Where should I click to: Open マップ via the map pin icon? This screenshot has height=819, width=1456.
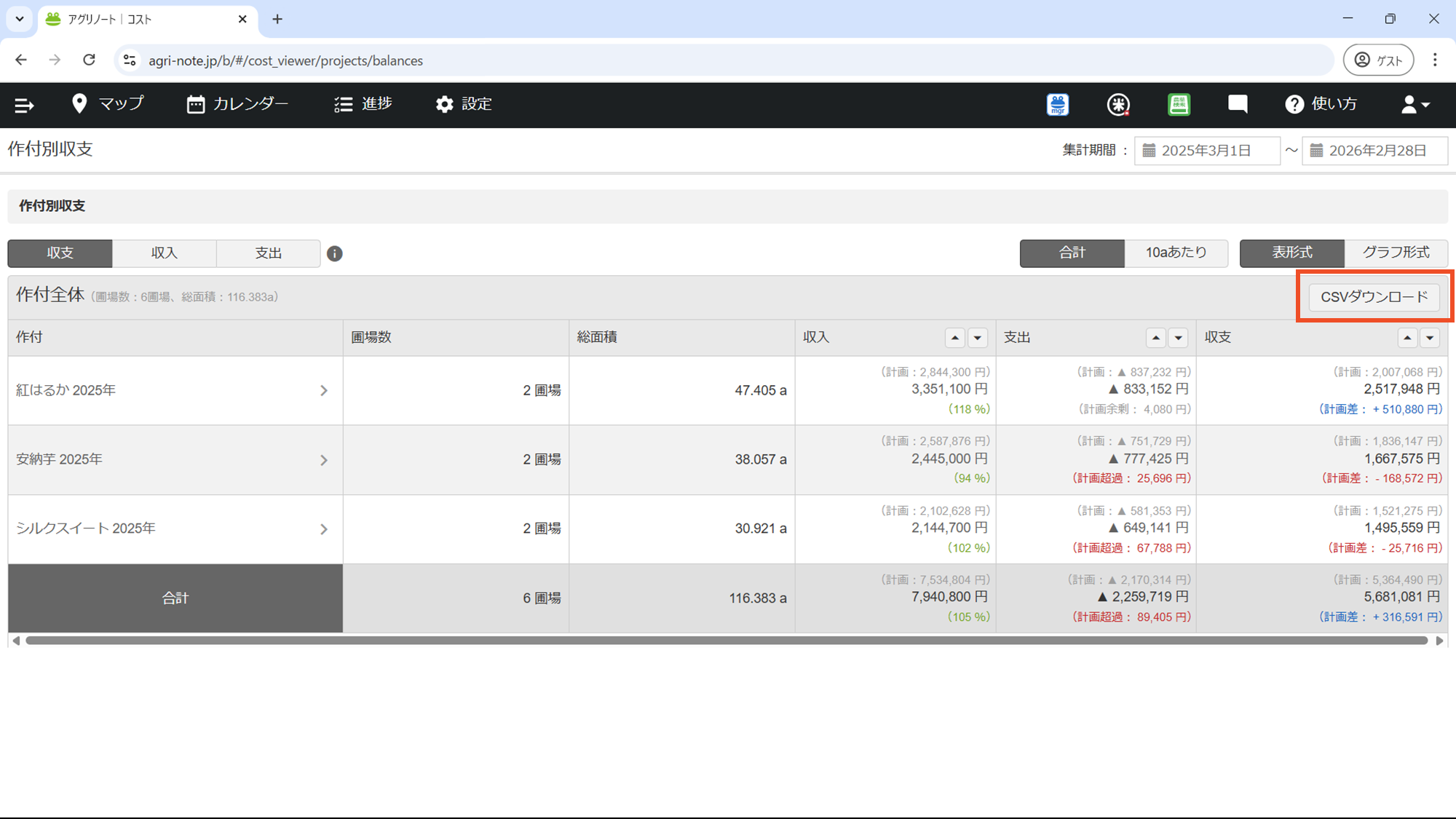point(79,103)
